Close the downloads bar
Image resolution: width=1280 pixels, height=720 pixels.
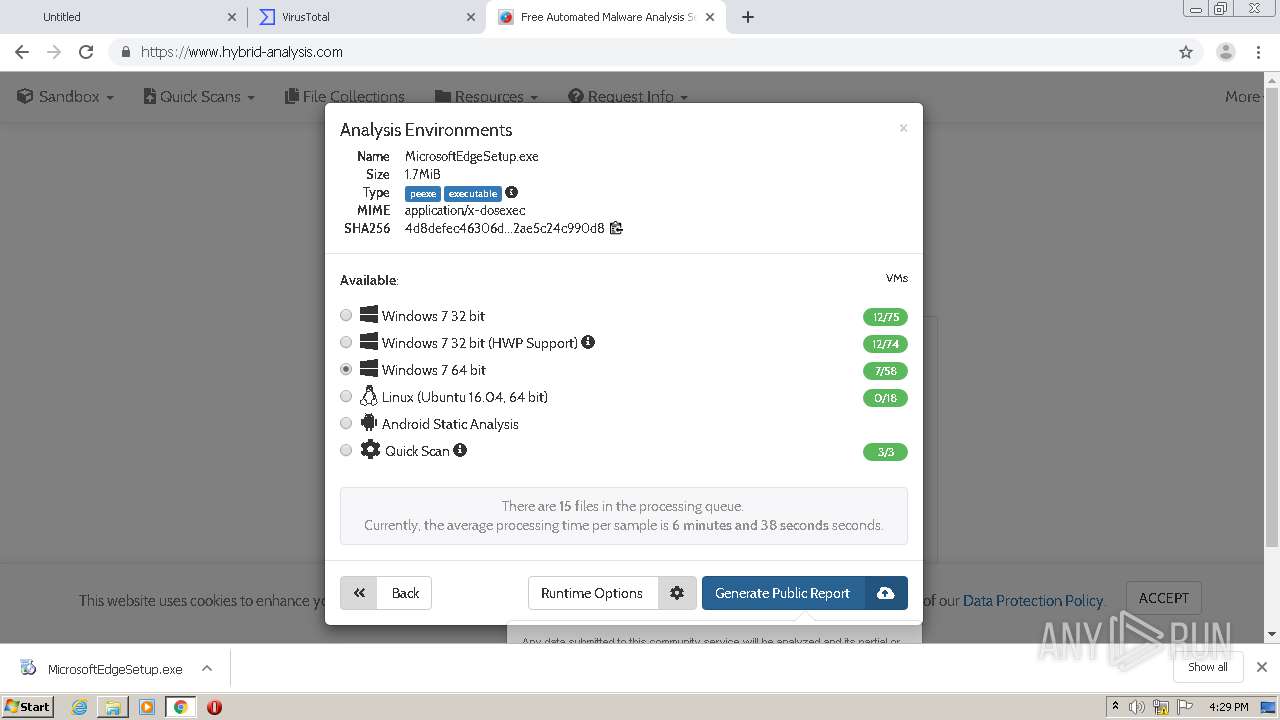pos(1262,667)
